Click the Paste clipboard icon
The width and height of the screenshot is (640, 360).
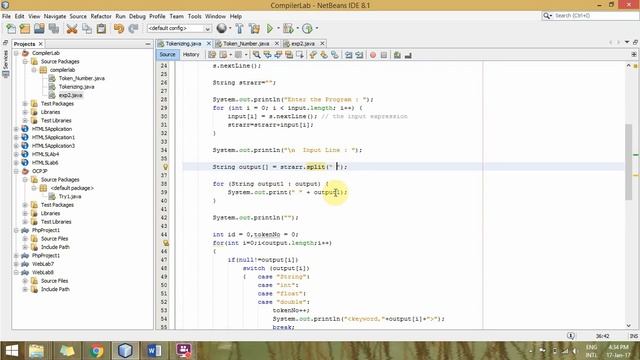coord(101,29)
